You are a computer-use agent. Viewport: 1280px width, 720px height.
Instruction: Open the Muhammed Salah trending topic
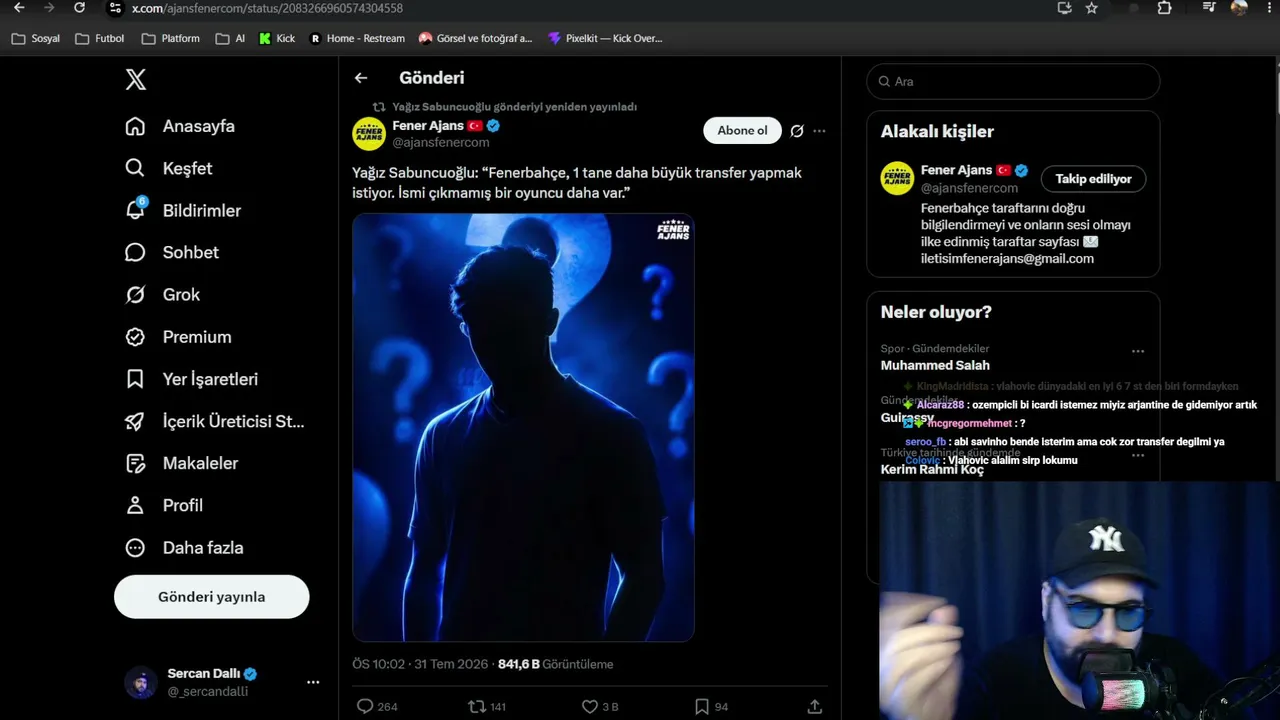pyautogui.click(x=935, y=365)
